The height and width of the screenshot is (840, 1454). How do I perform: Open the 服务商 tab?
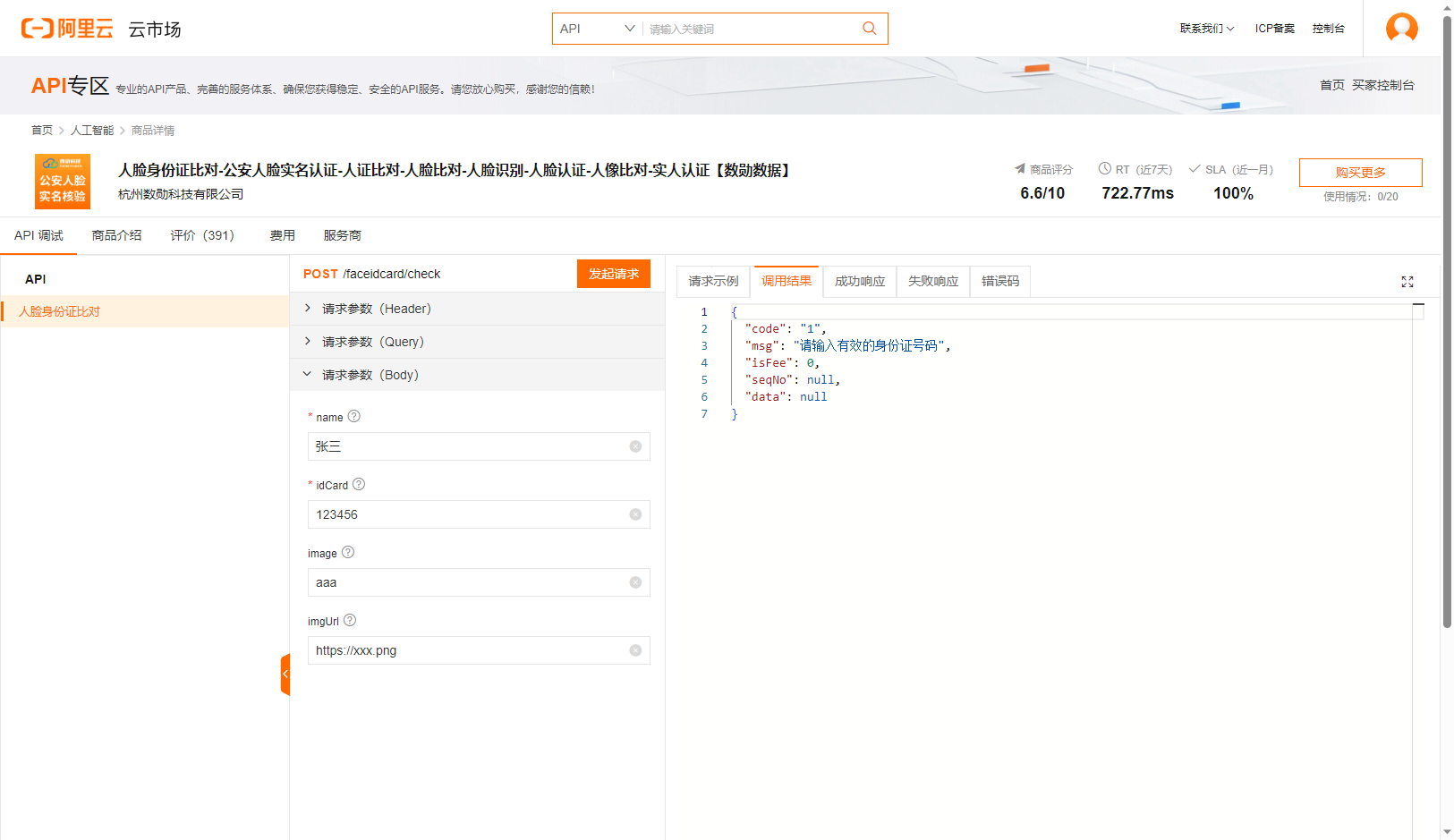[343, 235]
